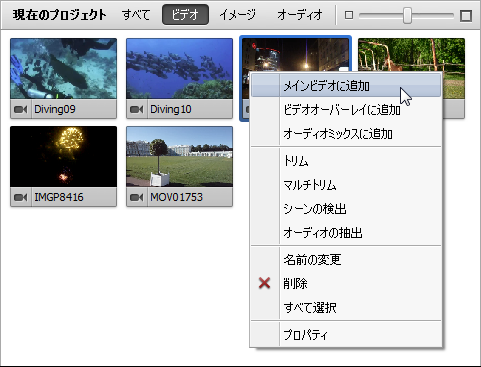Select the night city video thumbnail
Viewport: 481px width, 367px height.
coord(295,54)
